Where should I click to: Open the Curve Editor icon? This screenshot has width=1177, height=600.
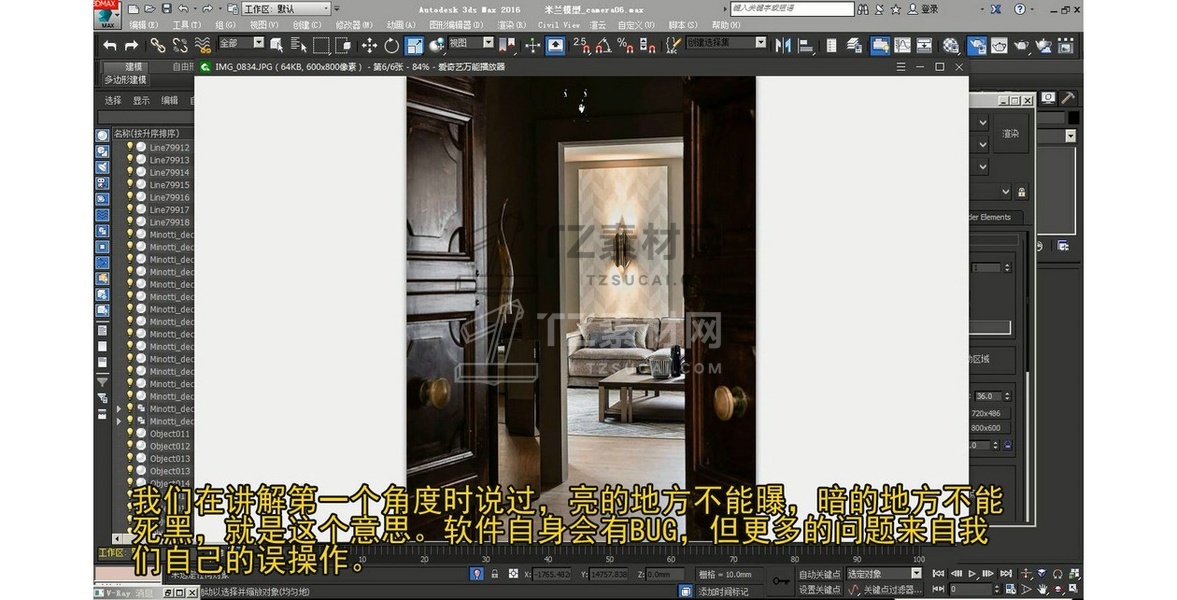pyautogui.click(x=902, y=46)
